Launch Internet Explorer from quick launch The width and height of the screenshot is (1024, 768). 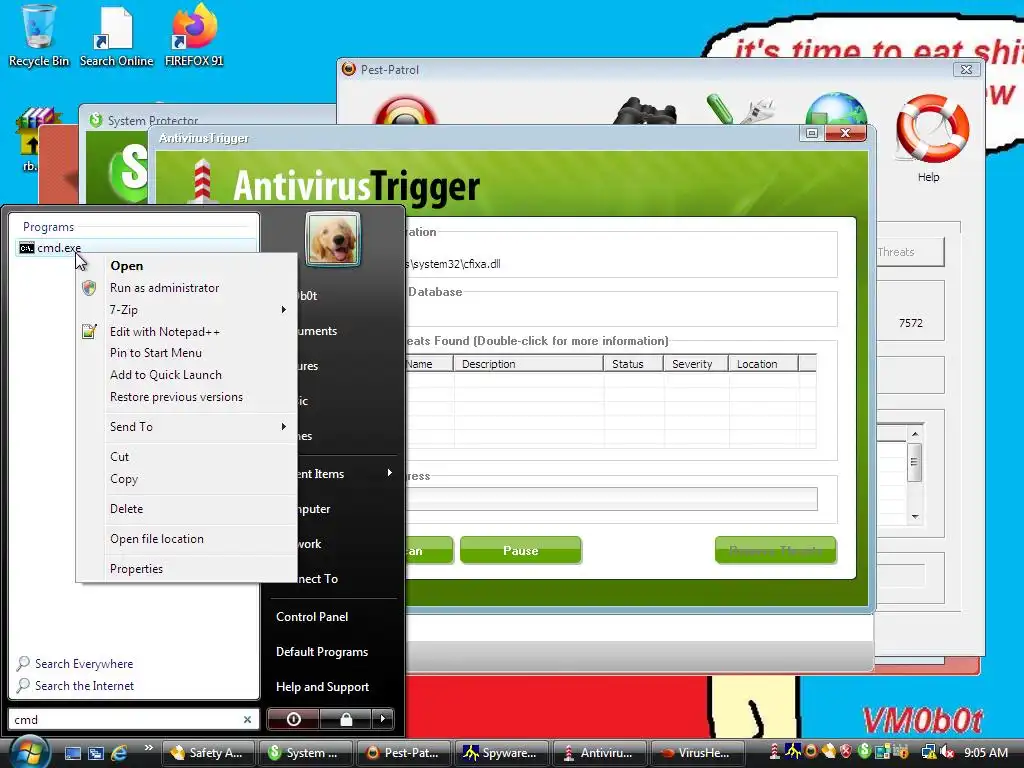(119, 753)
